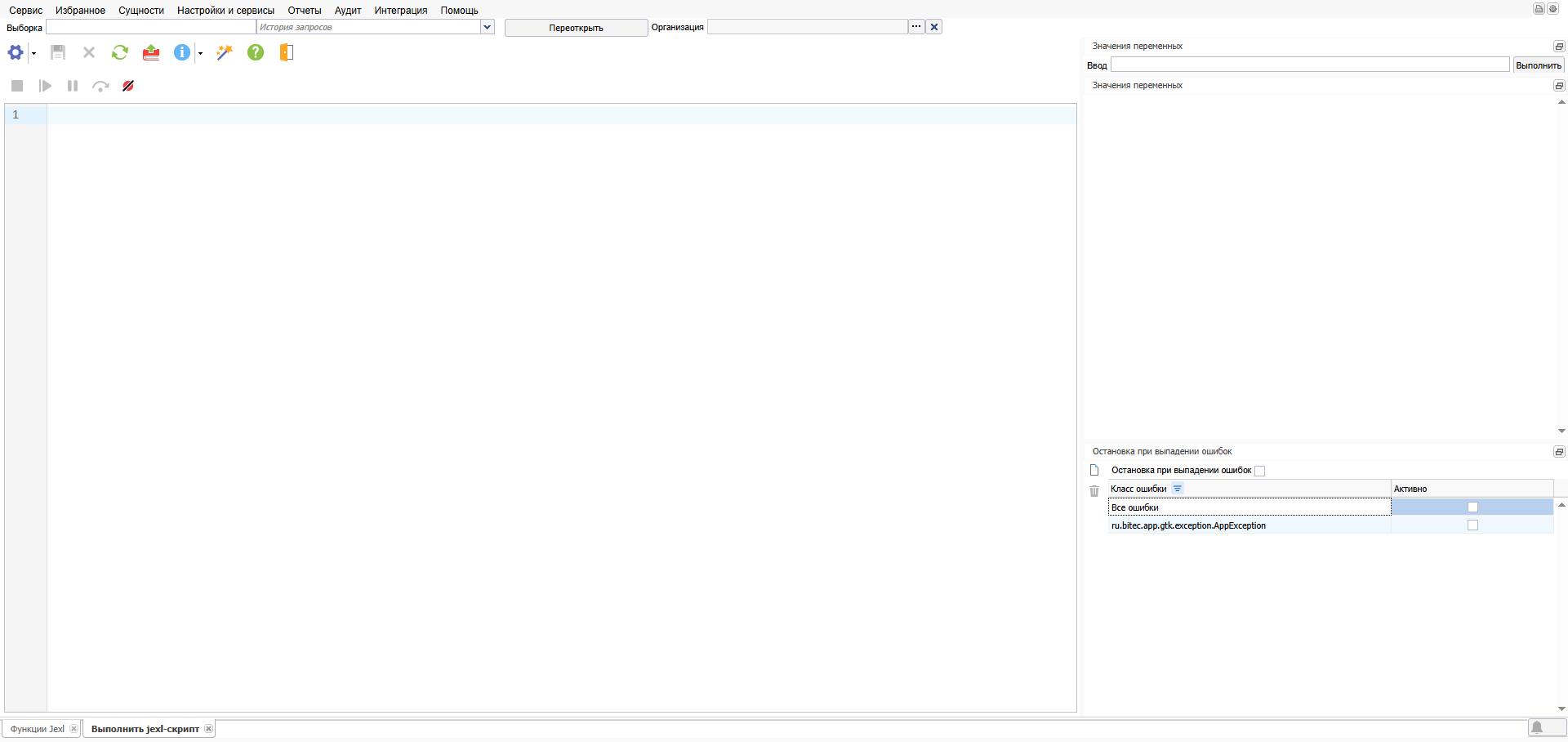The height and width of the screenshot is (742, 1568).
Task: Expand the История запросов dropdown
Action: coord(488,27)
